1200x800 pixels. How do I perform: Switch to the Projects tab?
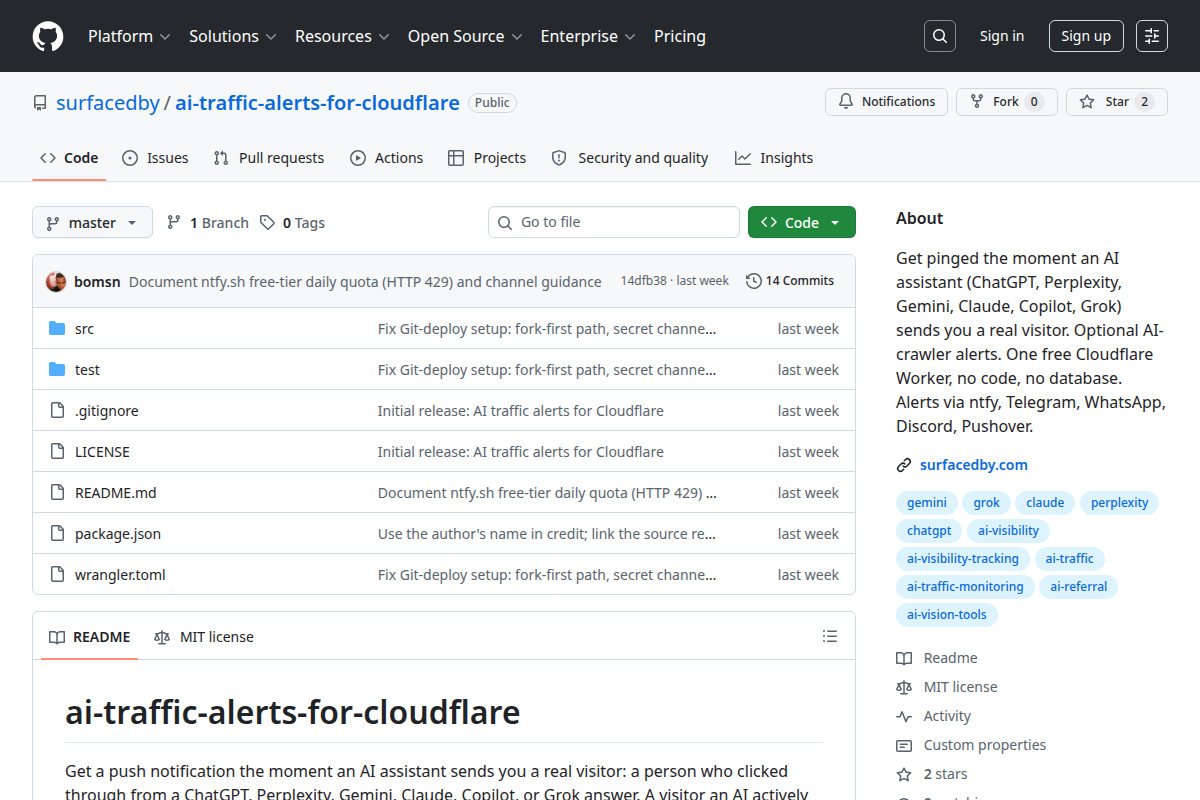pos(487,158)
